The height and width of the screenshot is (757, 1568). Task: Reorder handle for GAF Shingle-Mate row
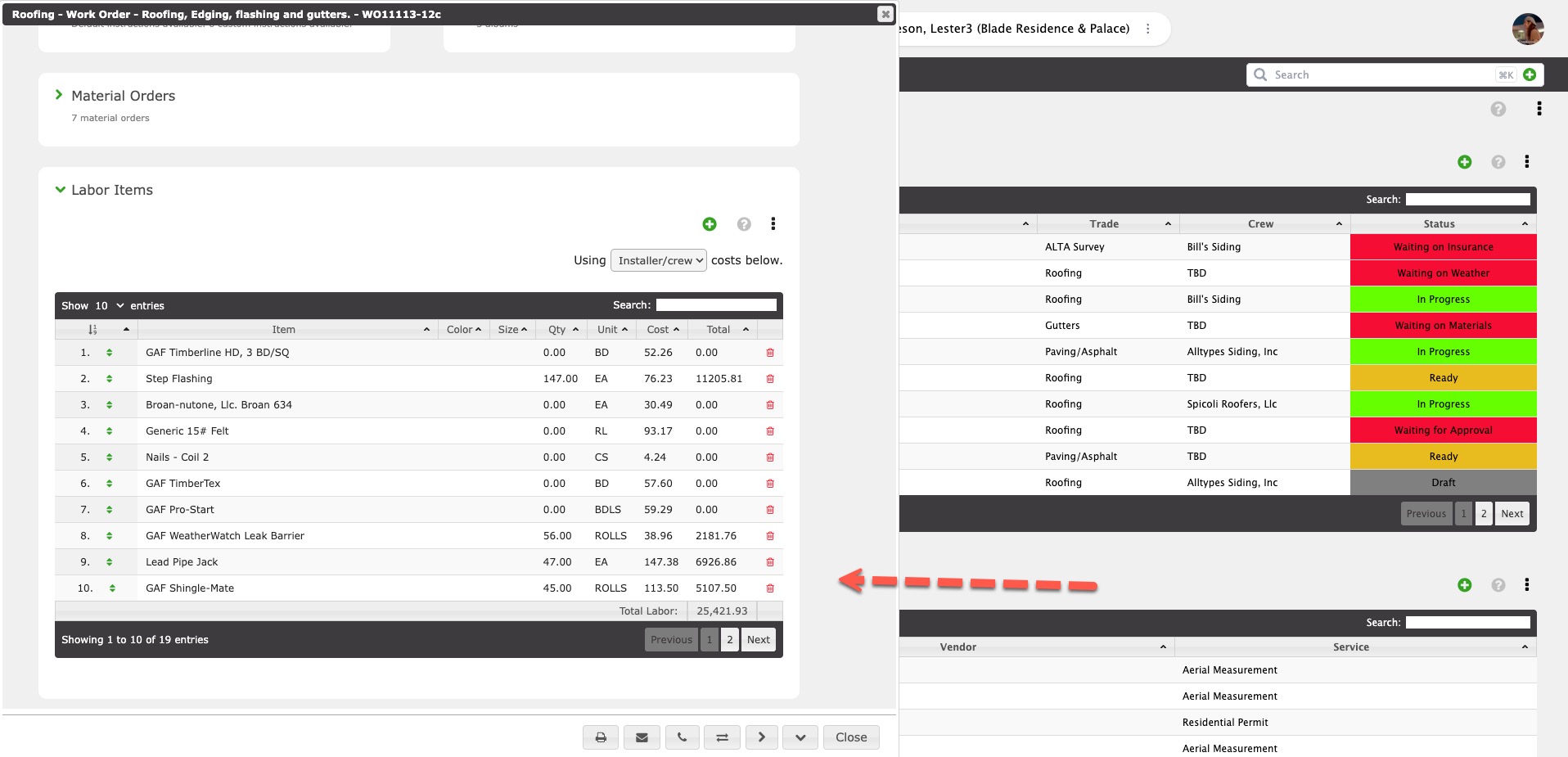click(x=112, y=588)
